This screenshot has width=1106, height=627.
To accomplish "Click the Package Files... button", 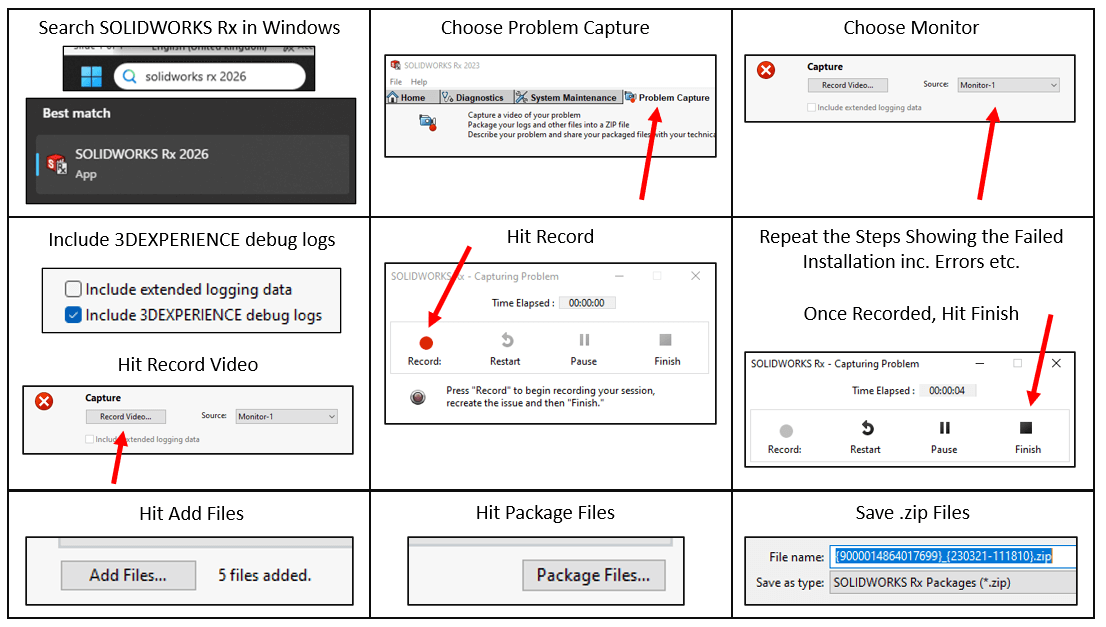I will pyautogui.click(x=593, y=575).
